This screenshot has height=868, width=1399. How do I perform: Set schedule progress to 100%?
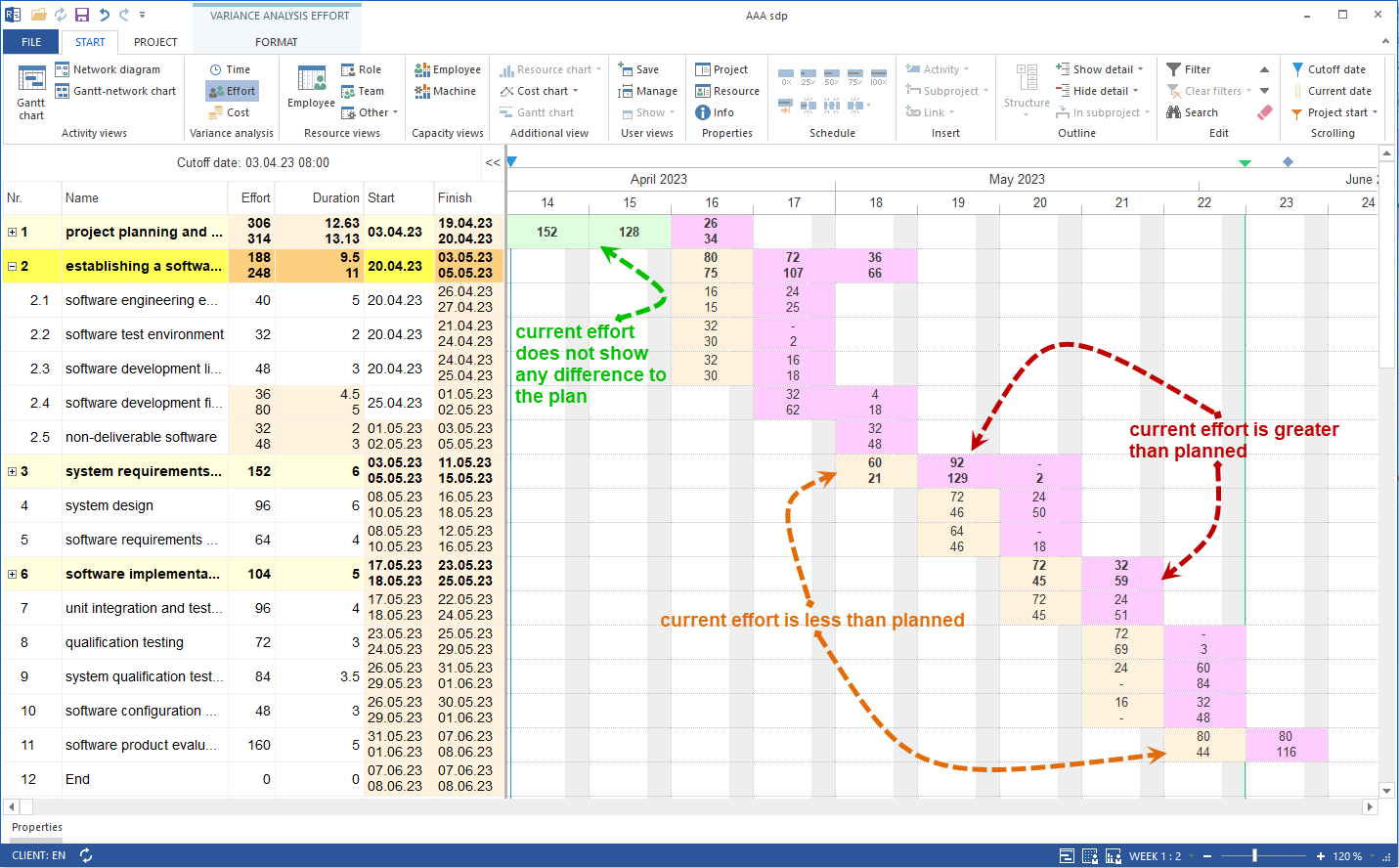point(879,77)
